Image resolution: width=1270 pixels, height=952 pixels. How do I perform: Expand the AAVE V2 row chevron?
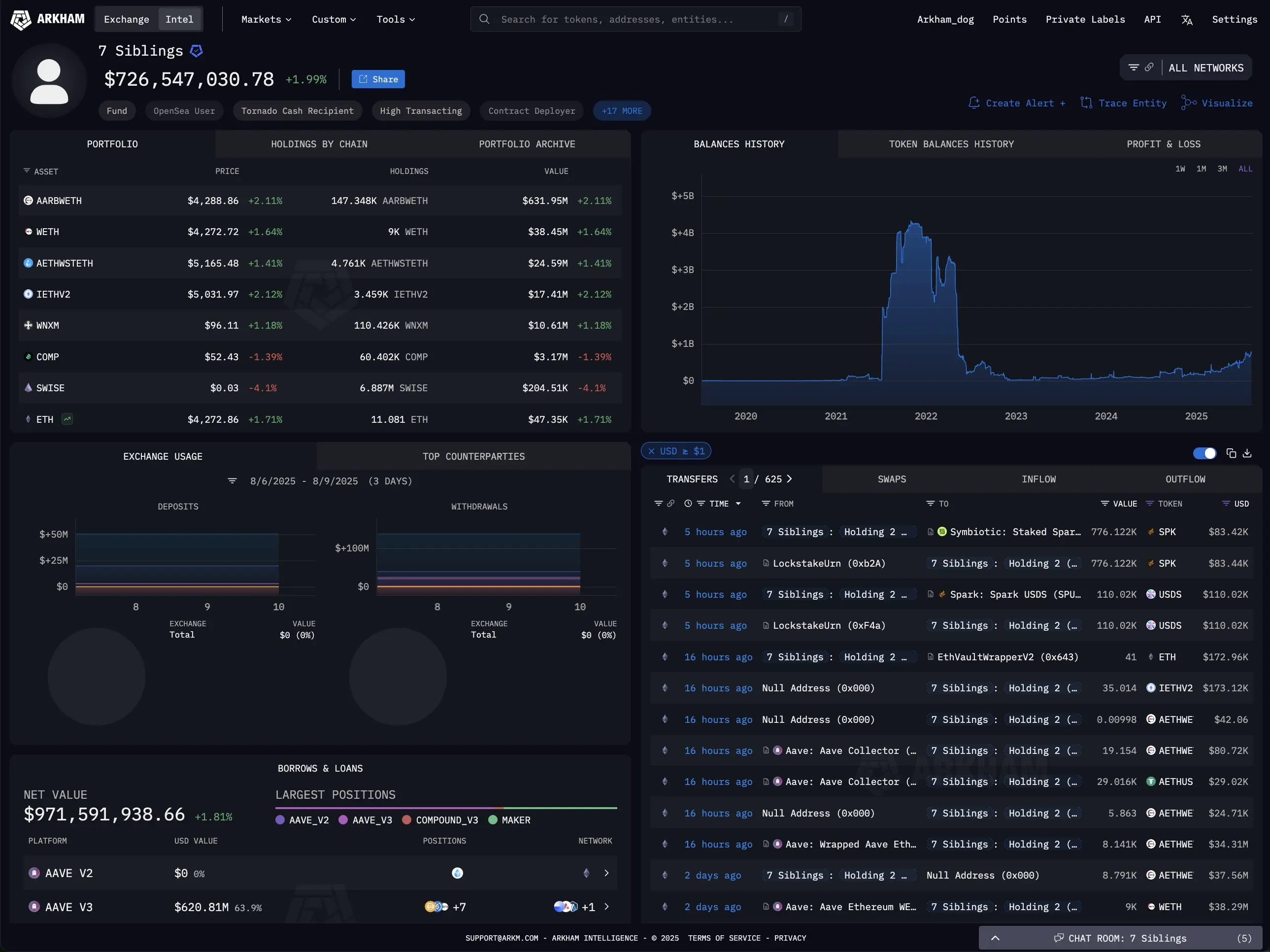click(606, 873)
